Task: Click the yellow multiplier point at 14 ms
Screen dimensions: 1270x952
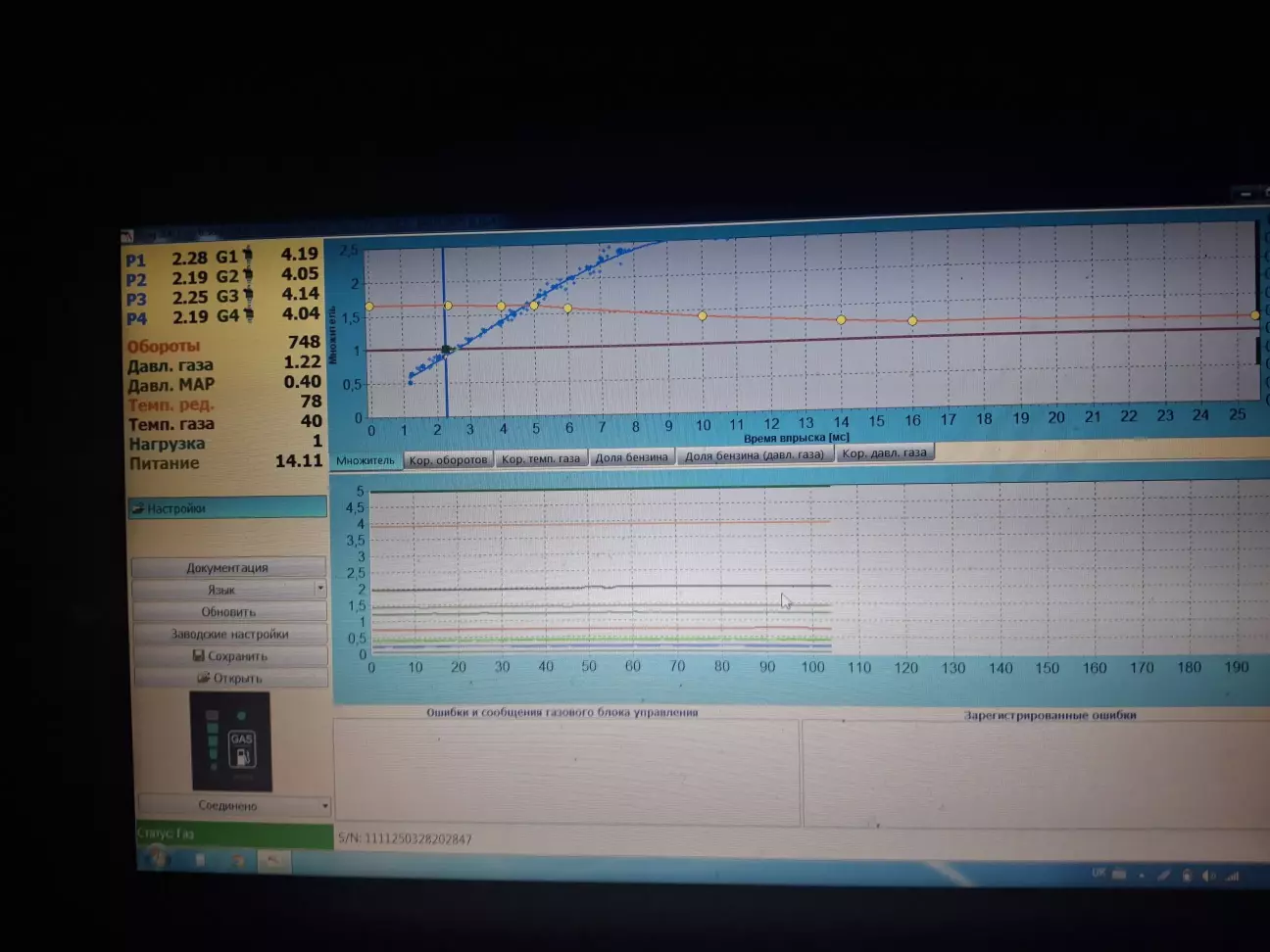Action: pos(841,320)
